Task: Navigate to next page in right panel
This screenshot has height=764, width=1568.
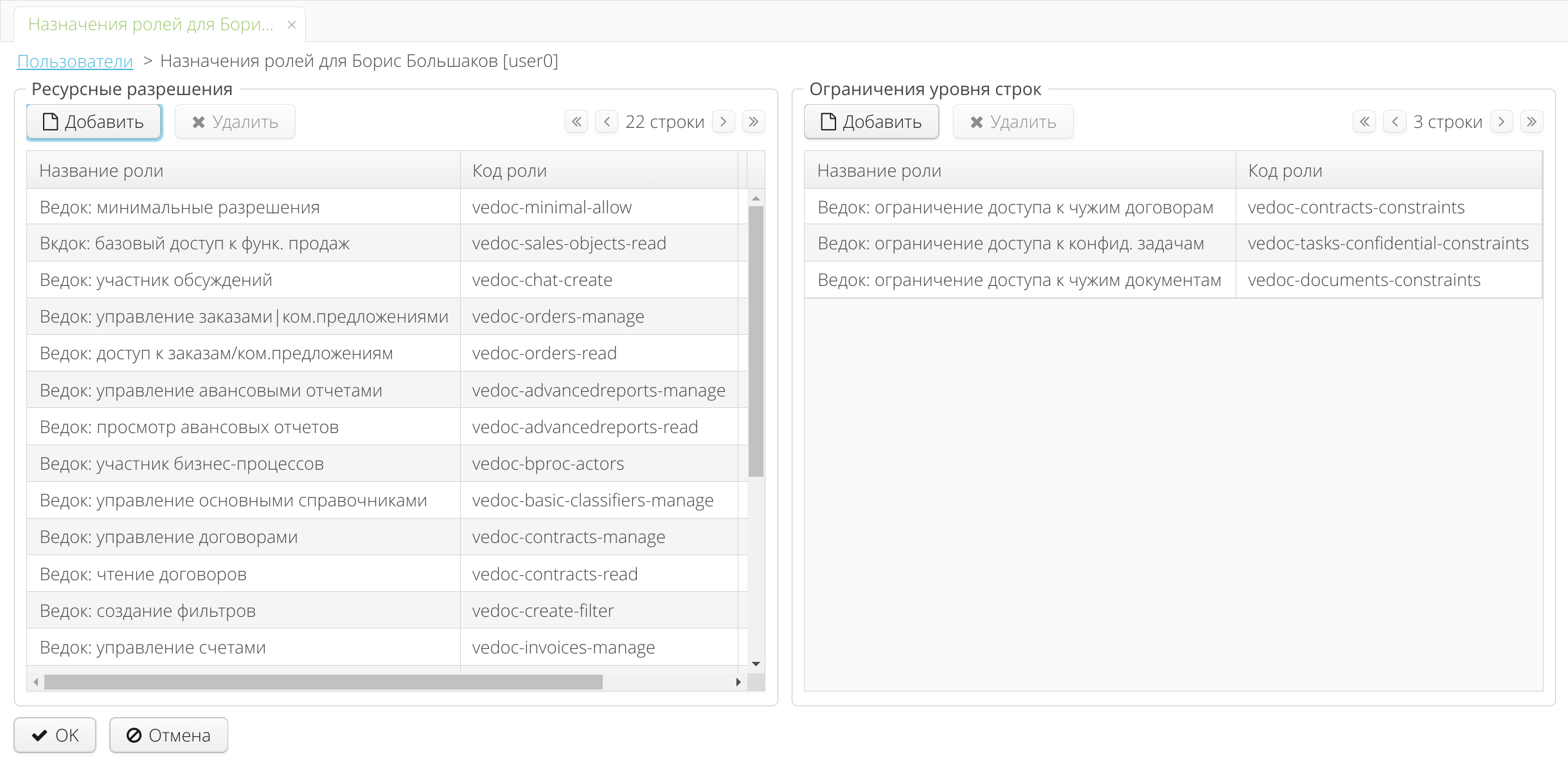Action: tap(1502, 122)
